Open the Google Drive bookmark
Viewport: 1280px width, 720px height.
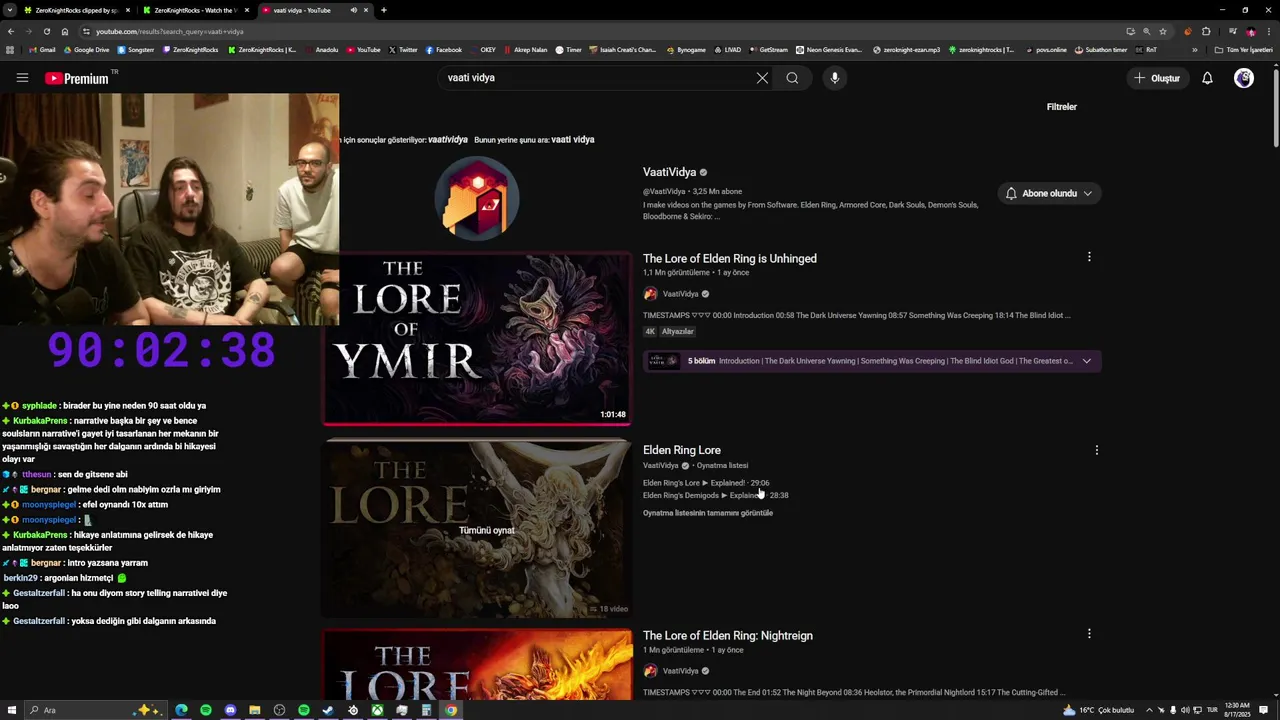click(x=86, y=49)
